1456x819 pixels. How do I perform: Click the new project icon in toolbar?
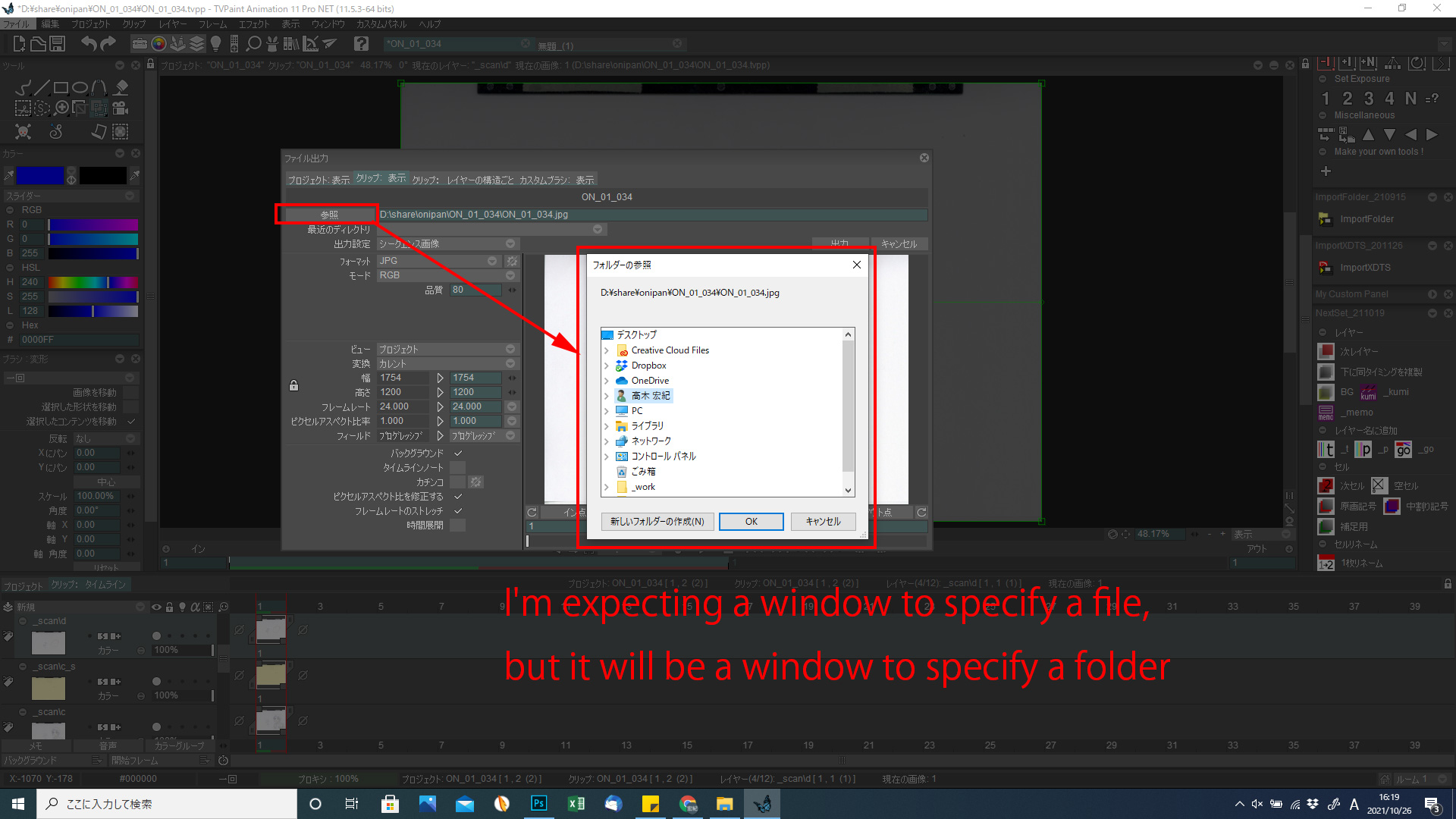[x=19, y=44]
